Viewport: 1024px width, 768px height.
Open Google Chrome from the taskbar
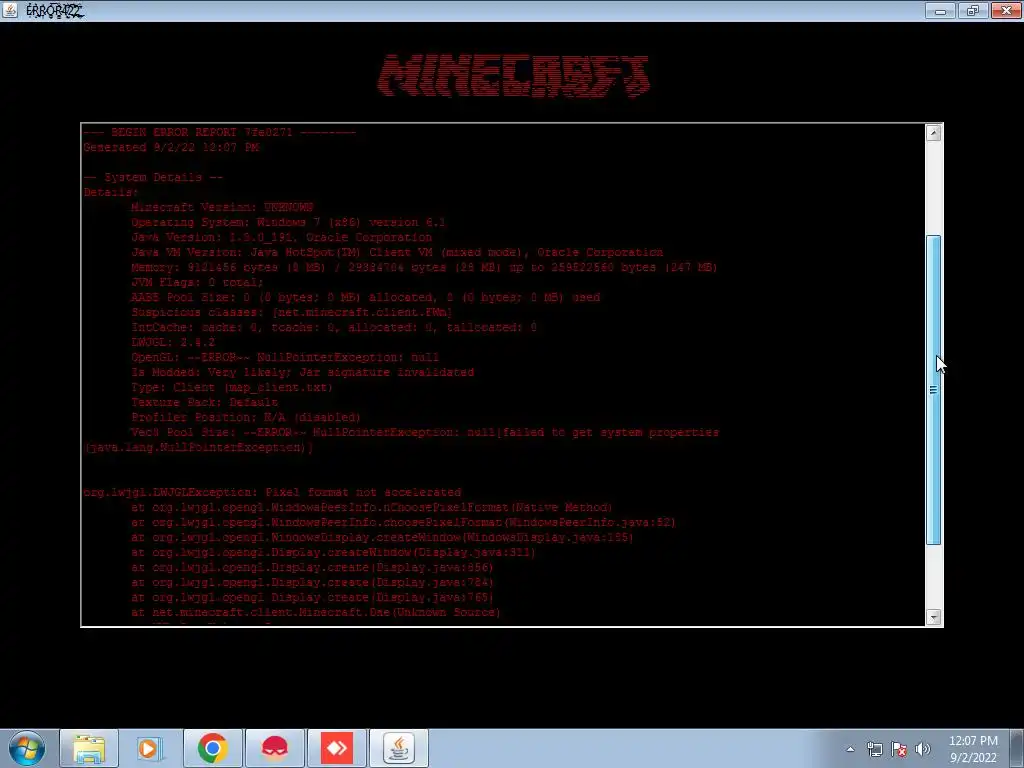(x=212, y=748)
